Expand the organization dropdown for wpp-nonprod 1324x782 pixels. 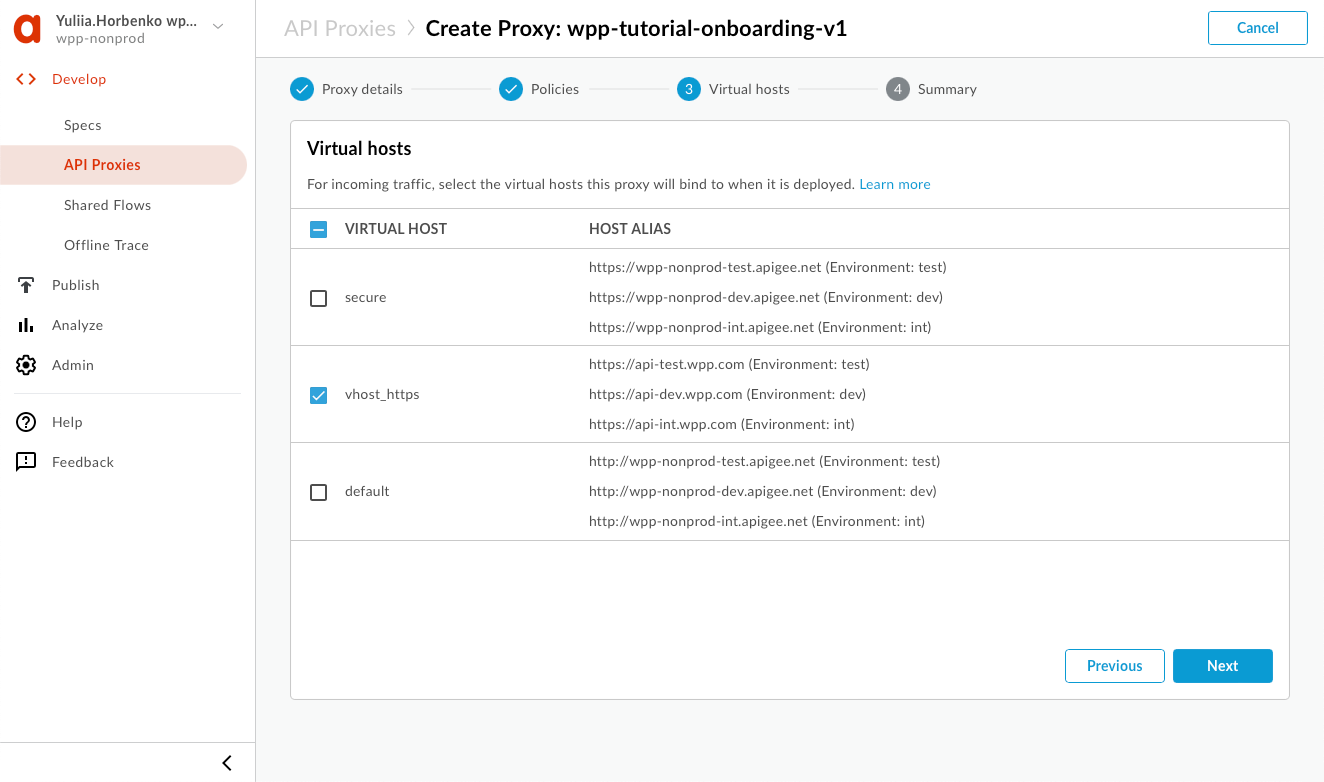(x=218, y=26)
